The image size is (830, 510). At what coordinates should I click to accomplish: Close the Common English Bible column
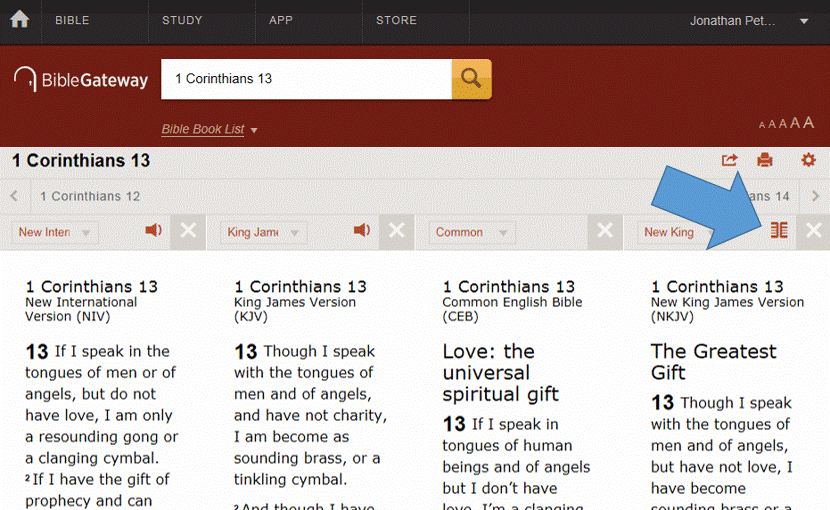[605, 232]
